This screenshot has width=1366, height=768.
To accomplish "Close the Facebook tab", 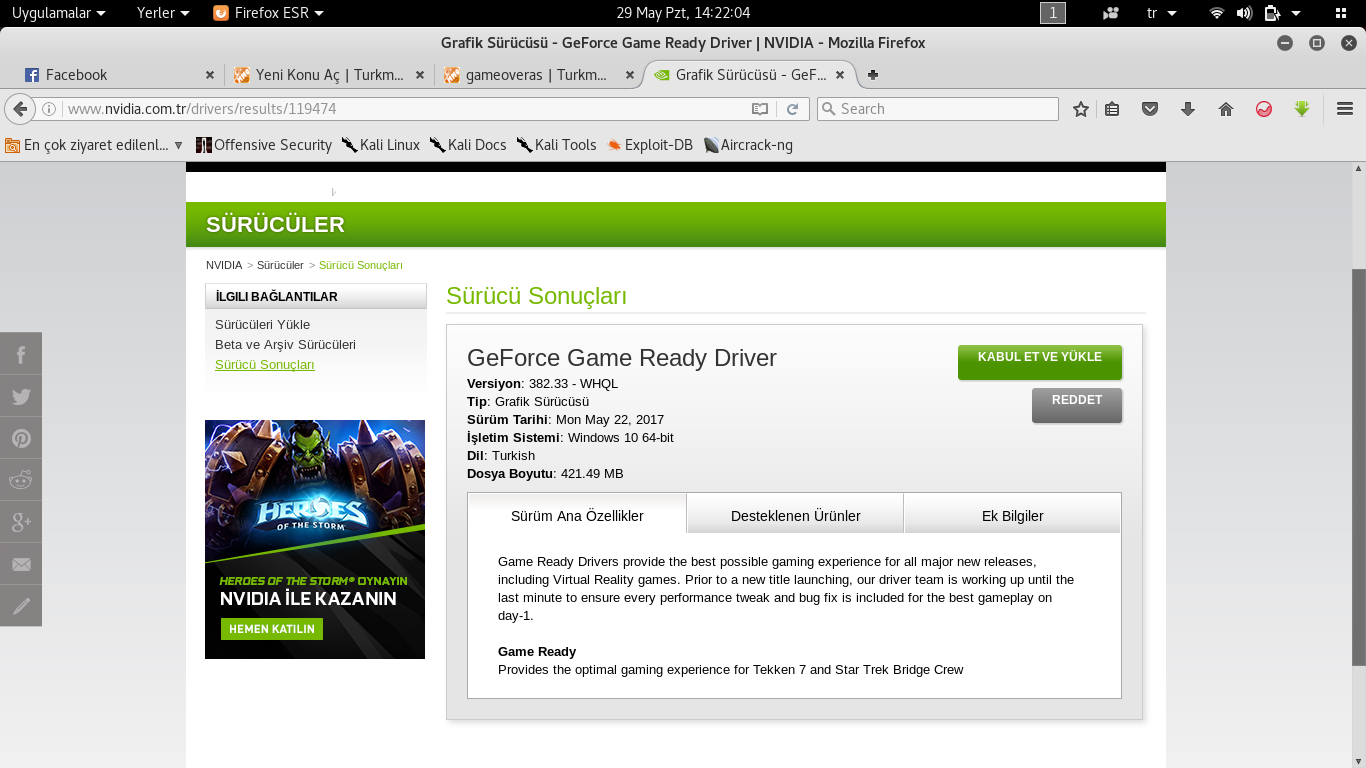I will (210, 75).
